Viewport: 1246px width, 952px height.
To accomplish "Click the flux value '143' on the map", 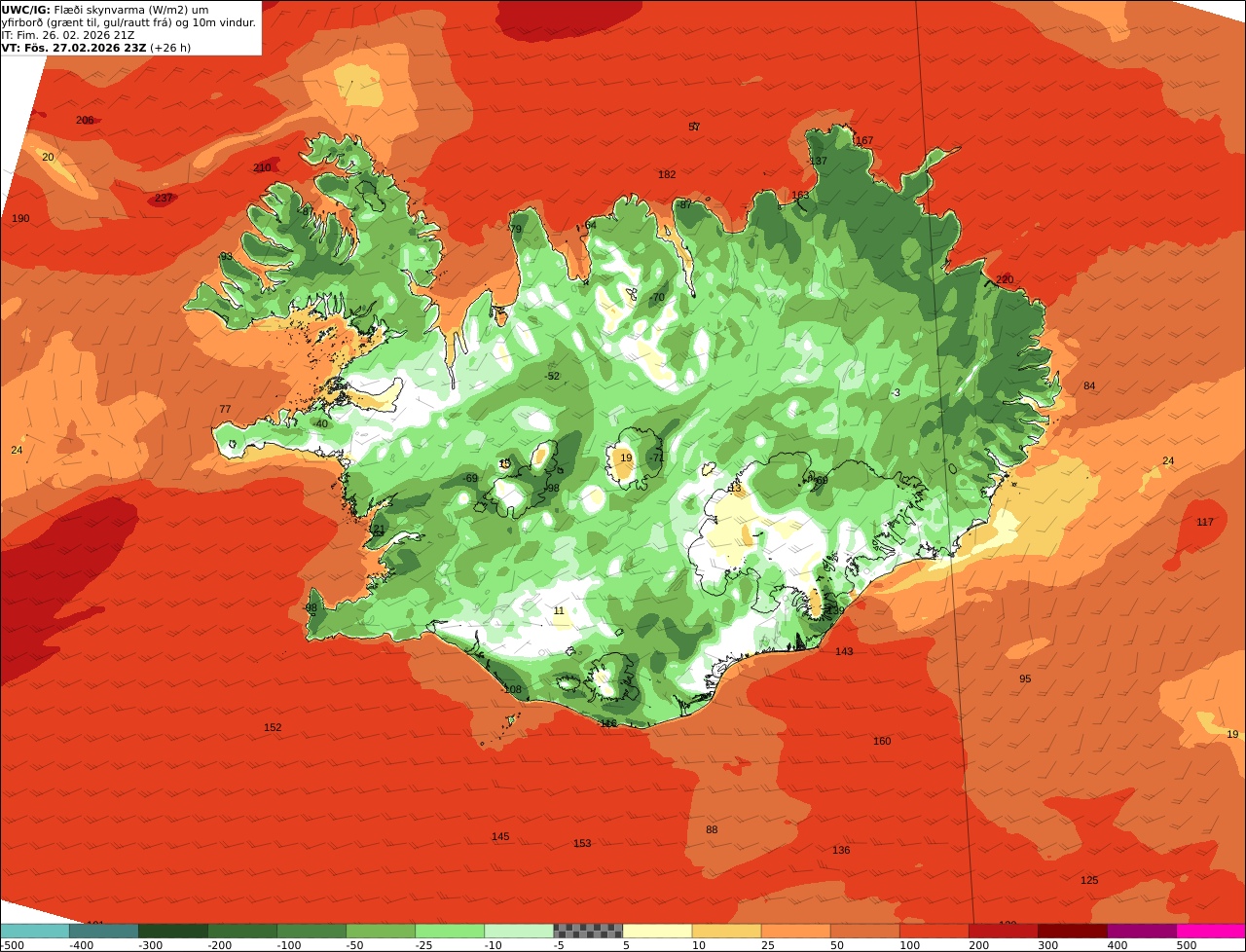I will [x=844, y=651].
